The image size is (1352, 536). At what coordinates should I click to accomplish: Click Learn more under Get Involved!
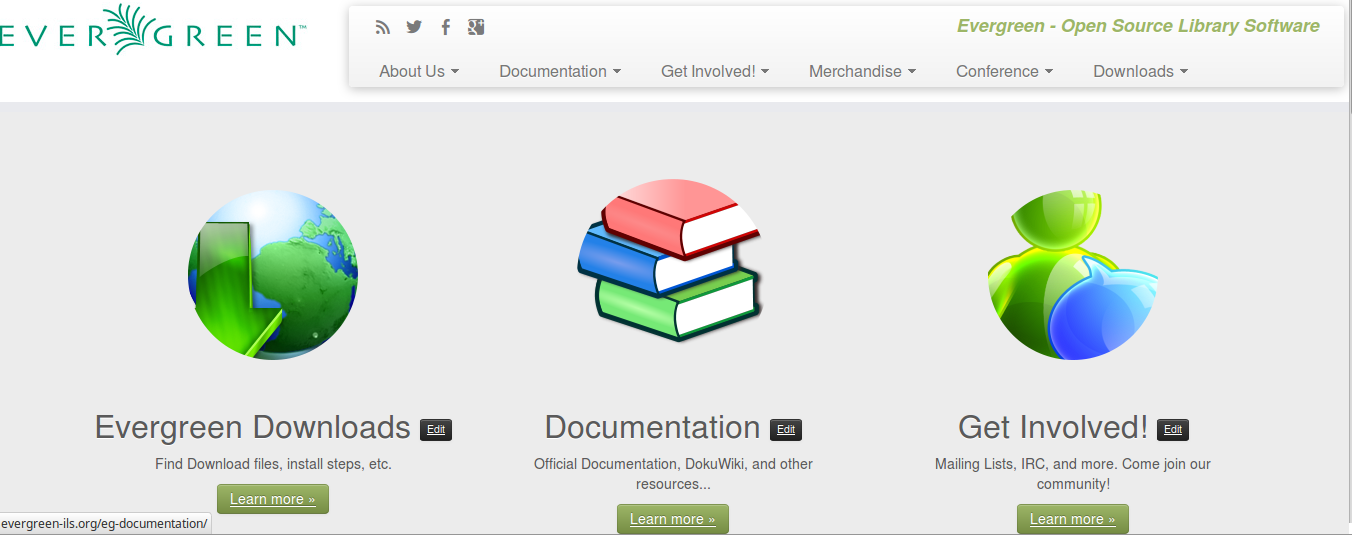coord(1073,519)
